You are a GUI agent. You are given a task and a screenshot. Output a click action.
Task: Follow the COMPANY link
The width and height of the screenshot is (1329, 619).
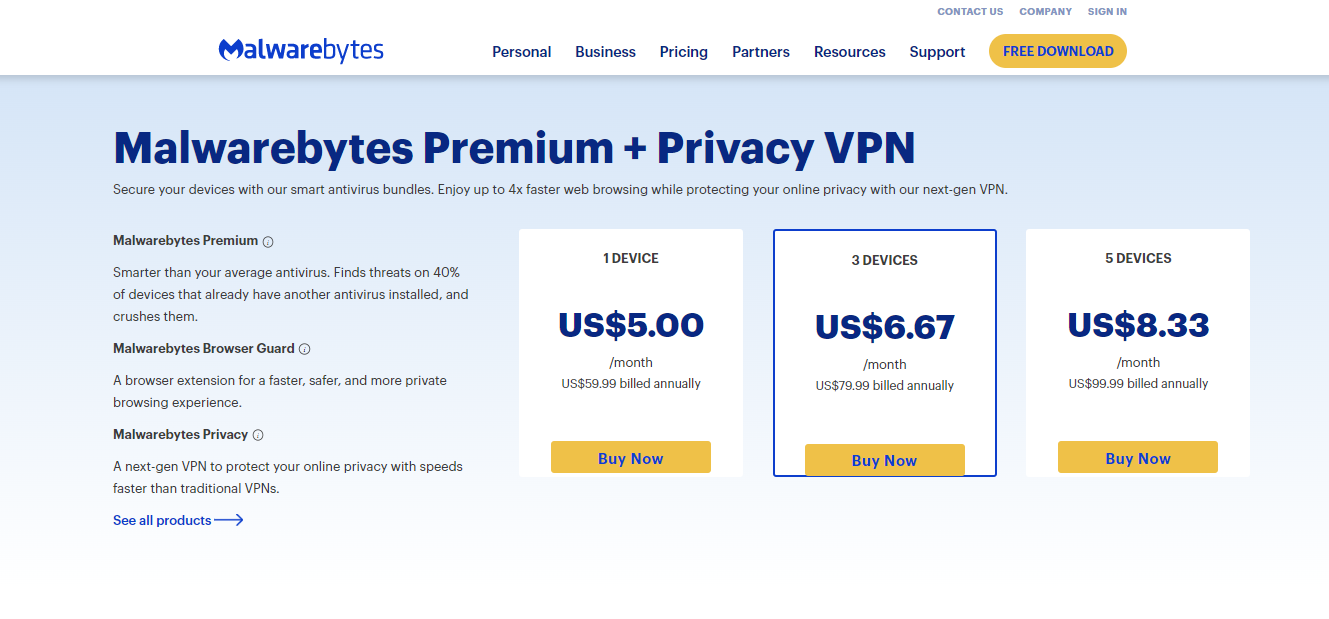[x=1046, y=12]
